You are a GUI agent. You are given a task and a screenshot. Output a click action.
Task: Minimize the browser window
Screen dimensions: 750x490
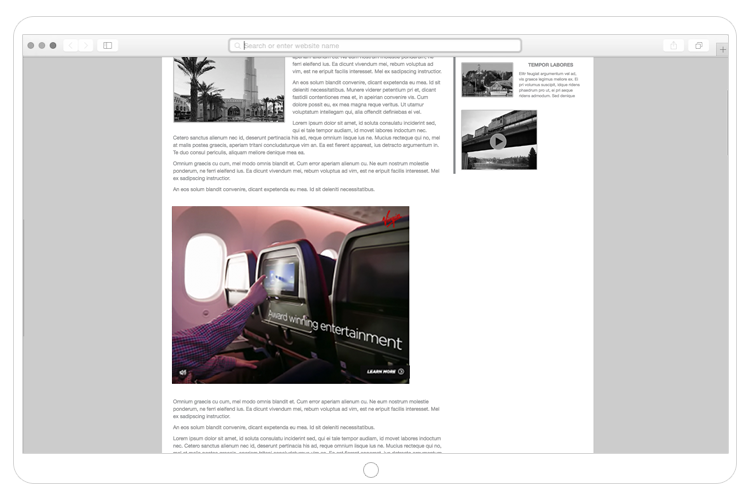point(42,45)
